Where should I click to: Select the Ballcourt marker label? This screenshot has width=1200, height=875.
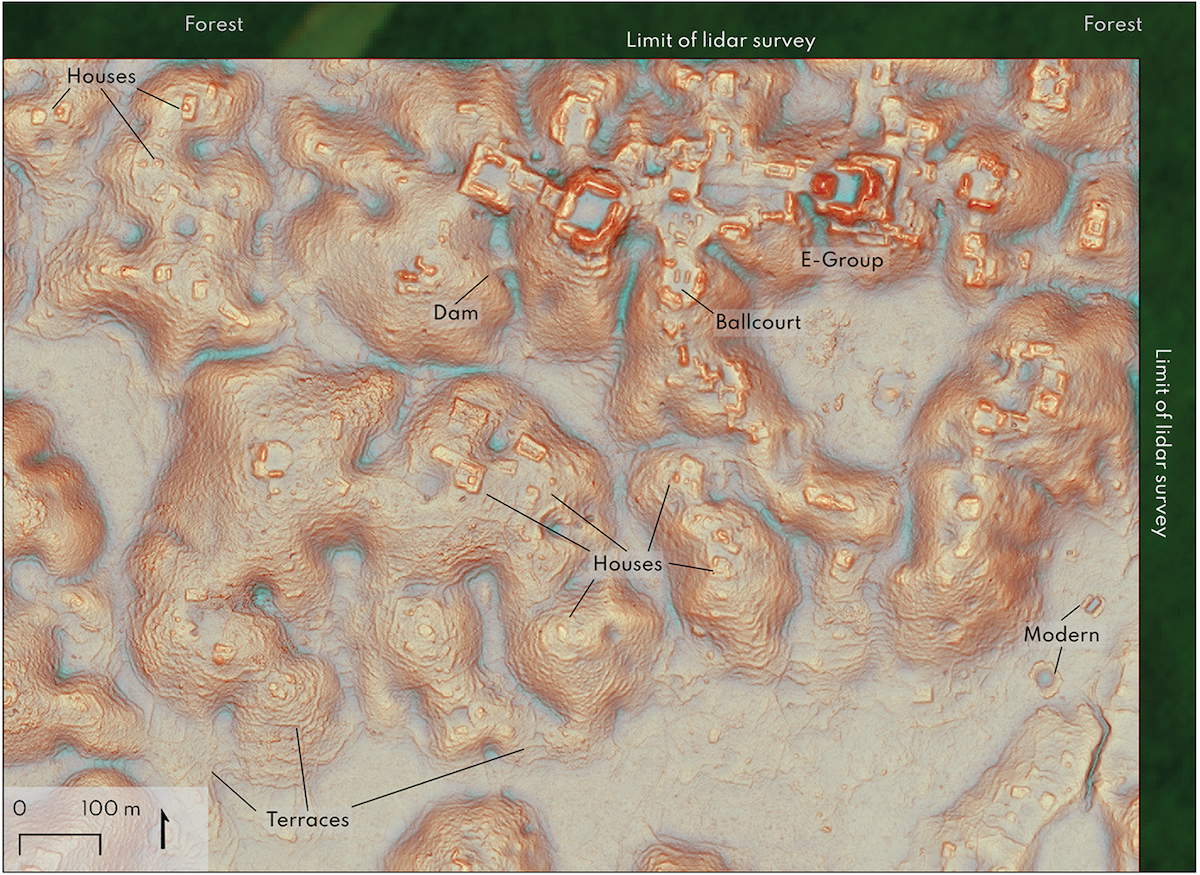pyautogui.click(x=758, y=322)
